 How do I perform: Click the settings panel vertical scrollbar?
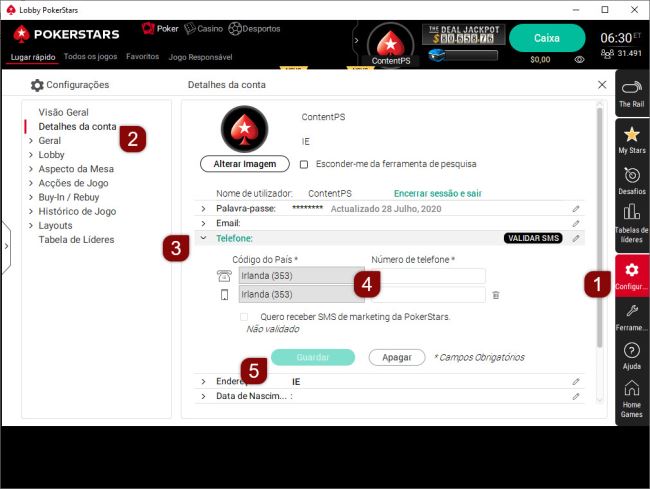pyautogui.click(x=600, y=230)
